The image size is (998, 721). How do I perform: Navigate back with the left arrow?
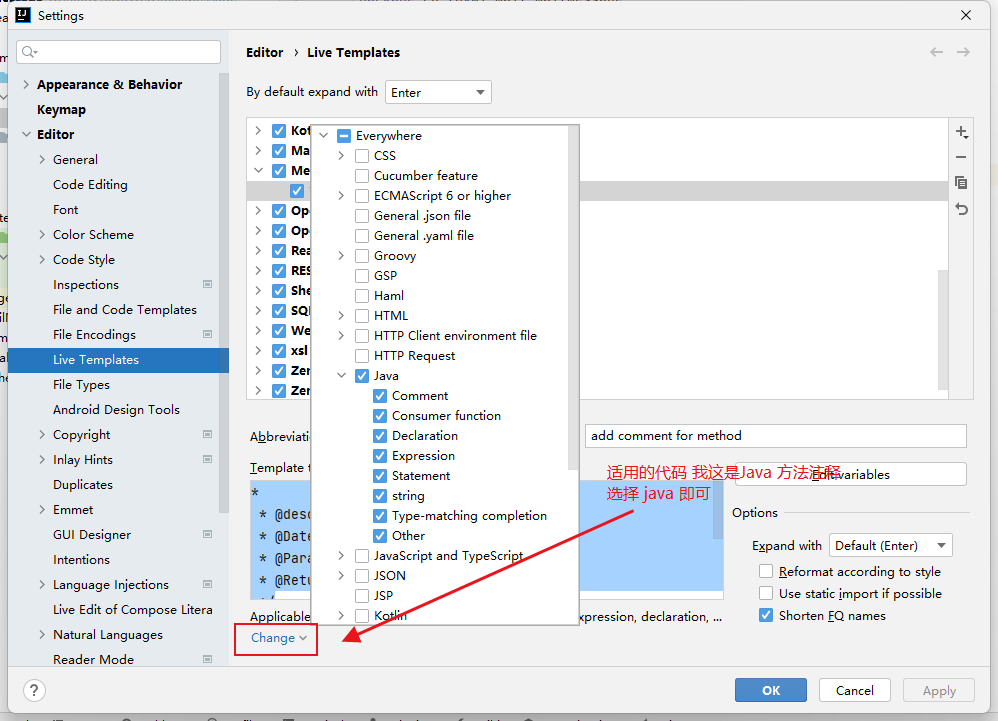point(936,52)
